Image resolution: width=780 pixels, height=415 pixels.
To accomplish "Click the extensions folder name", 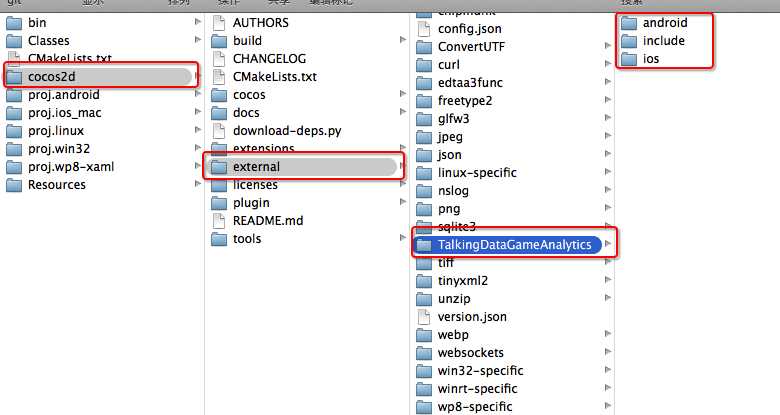I will pos(263,148).
